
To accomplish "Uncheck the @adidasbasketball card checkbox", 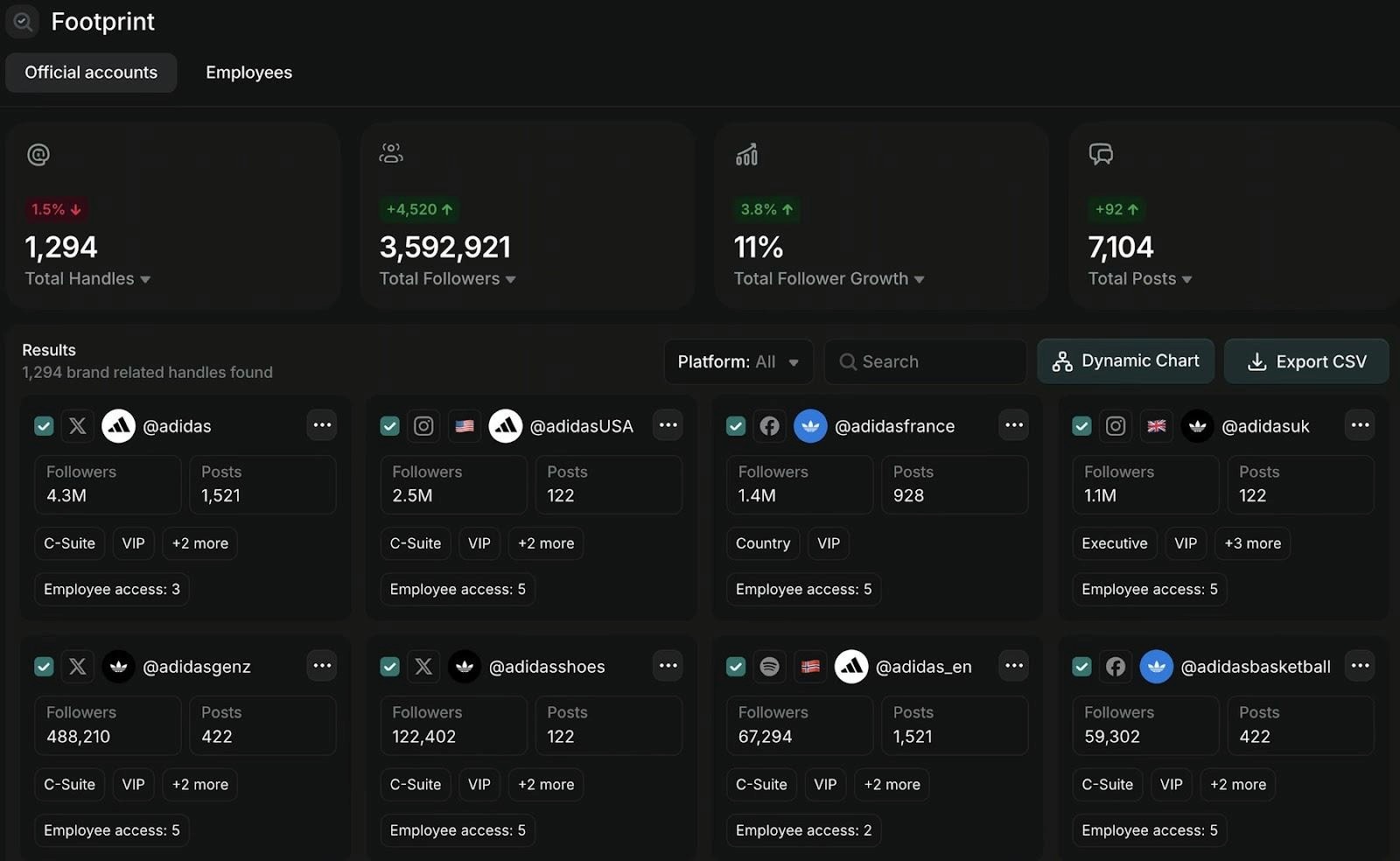I will [1082, 667].
